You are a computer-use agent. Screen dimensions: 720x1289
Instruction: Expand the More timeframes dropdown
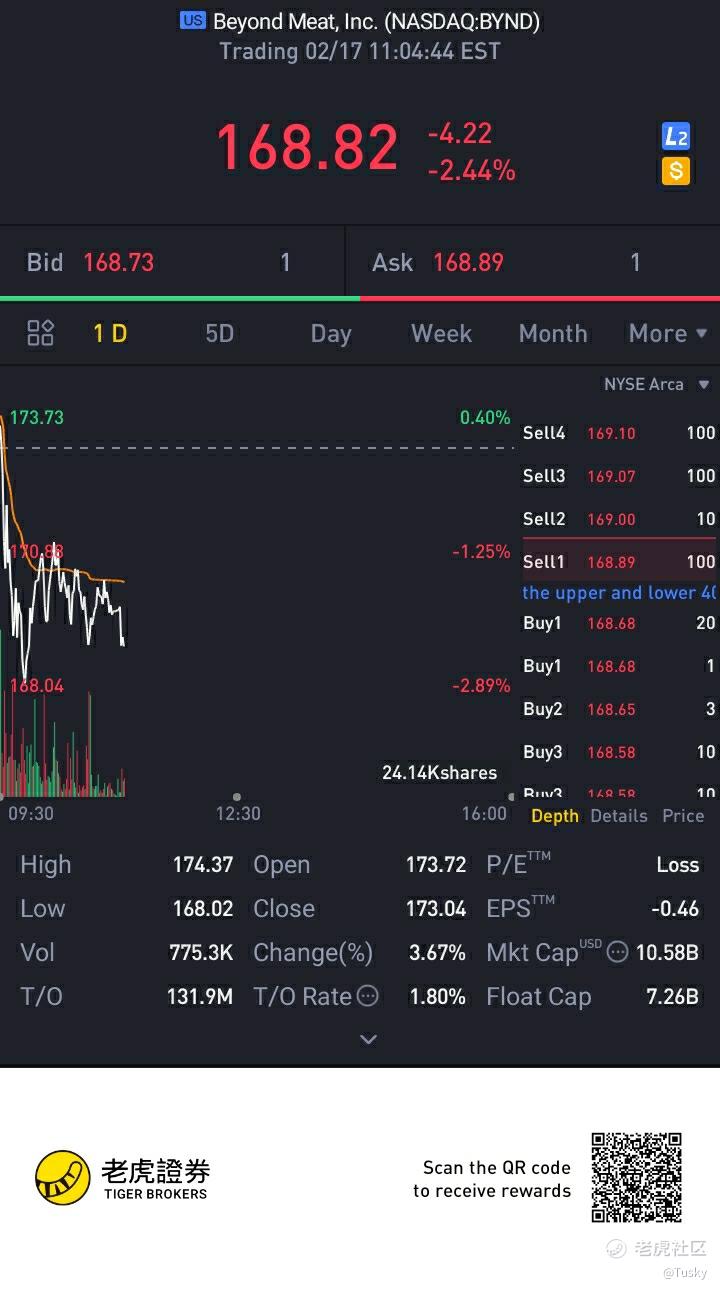pyautogui.click(x=667, y=333)
